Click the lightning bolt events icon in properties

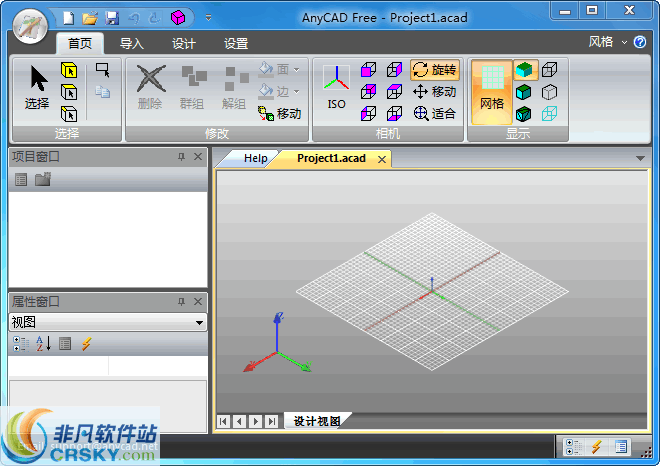point(87,343)
